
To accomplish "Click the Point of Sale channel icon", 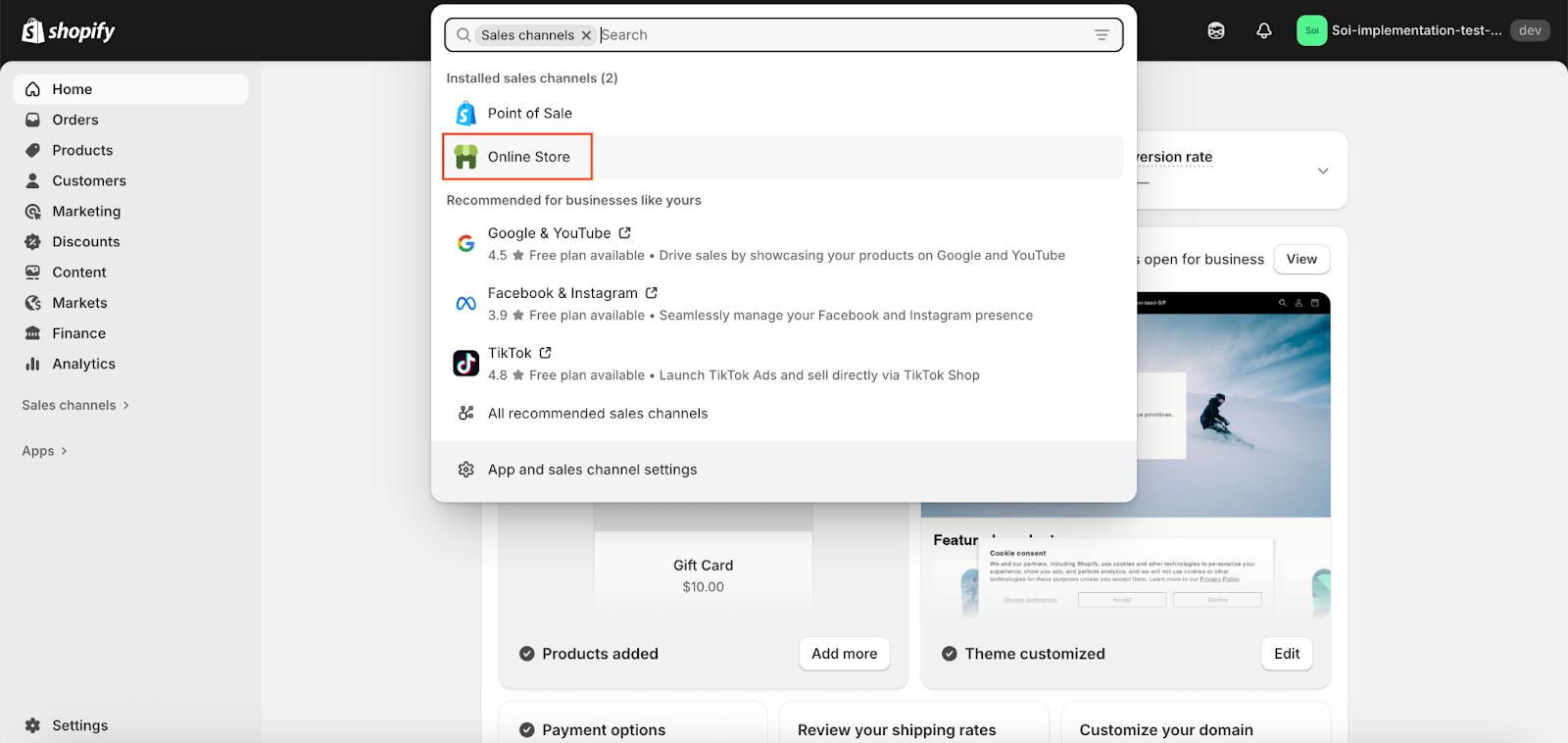I will 466,114.
